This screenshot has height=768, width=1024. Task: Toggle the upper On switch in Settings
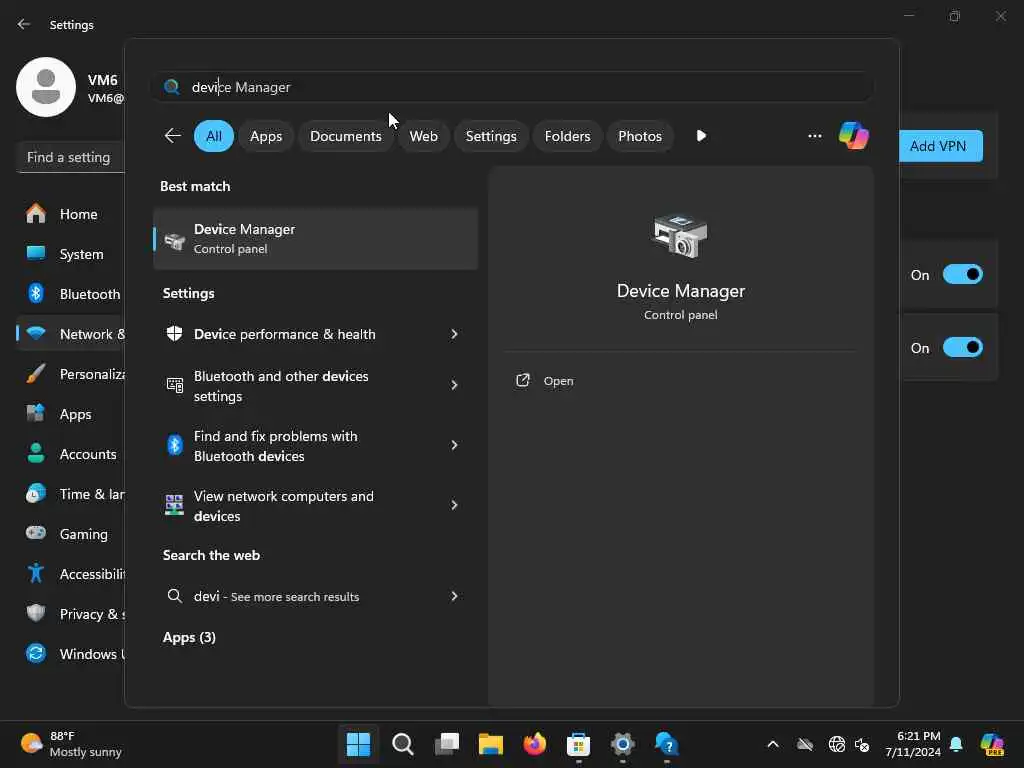(x=963, y=274)
